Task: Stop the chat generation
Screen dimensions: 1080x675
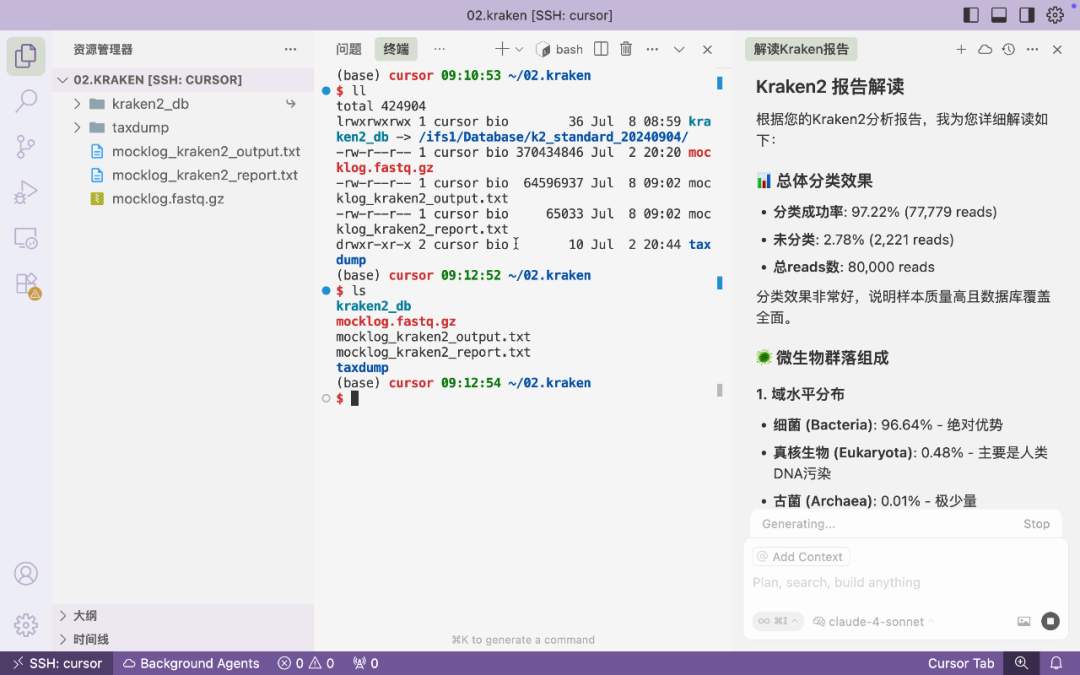Action: pos(1036,524)
